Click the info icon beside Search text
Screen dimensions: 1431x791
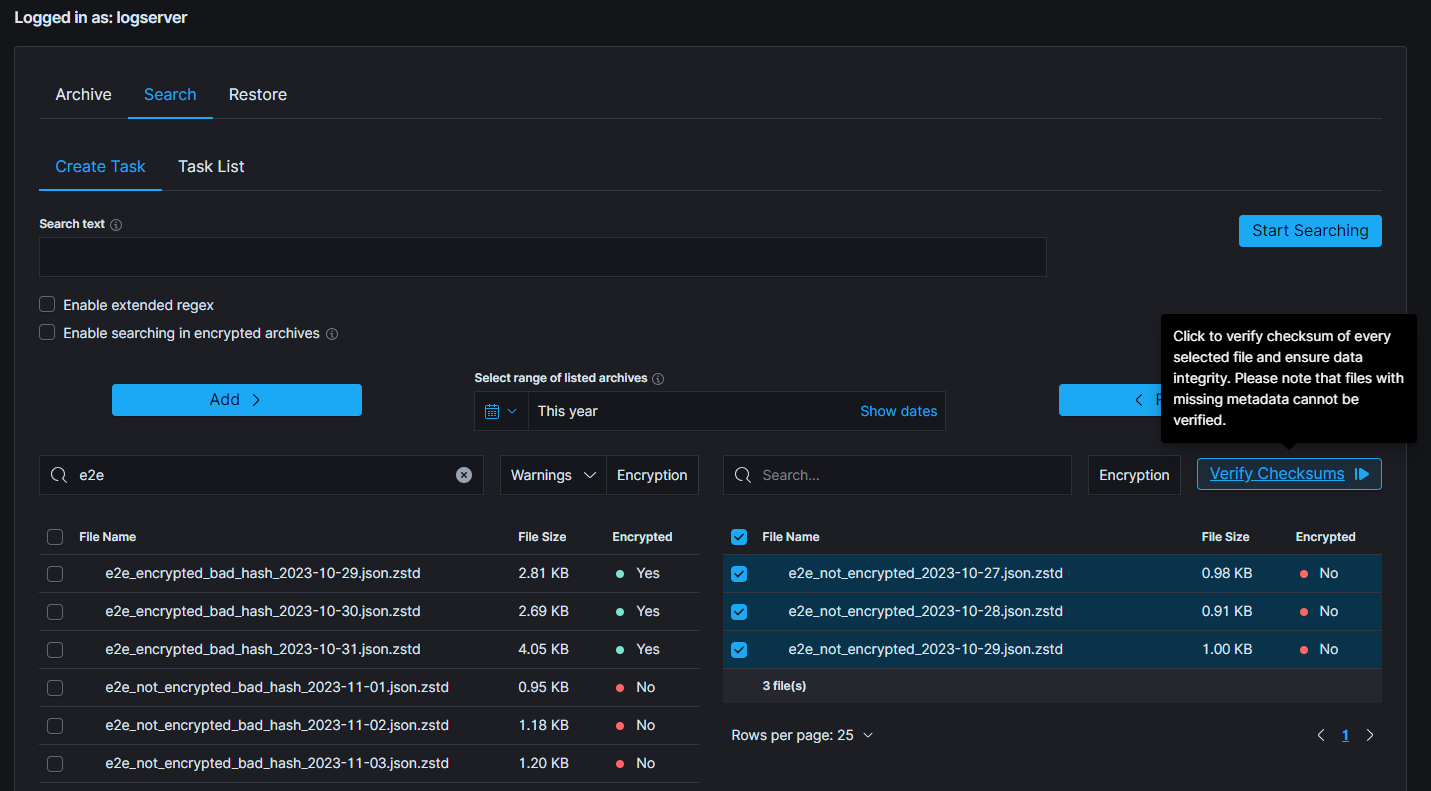116,225
